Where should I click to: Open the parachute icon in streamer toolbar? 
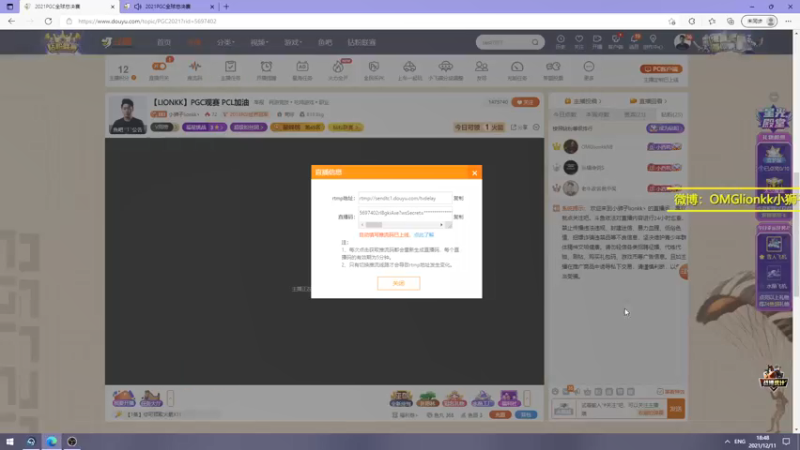[445, 66]
